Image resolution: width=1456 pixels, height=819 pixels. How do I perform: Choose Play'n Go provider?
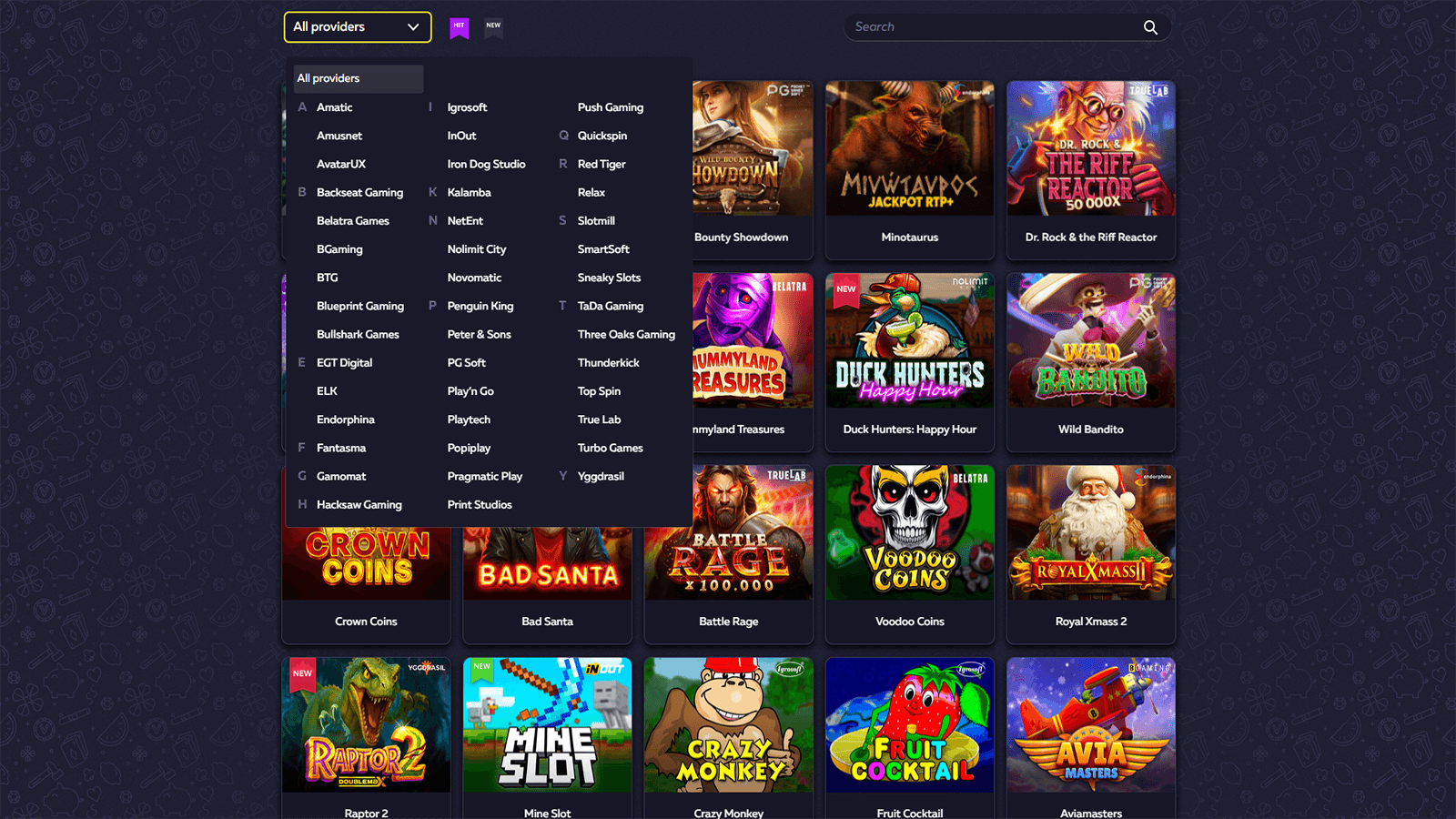(x=470, y=391)
